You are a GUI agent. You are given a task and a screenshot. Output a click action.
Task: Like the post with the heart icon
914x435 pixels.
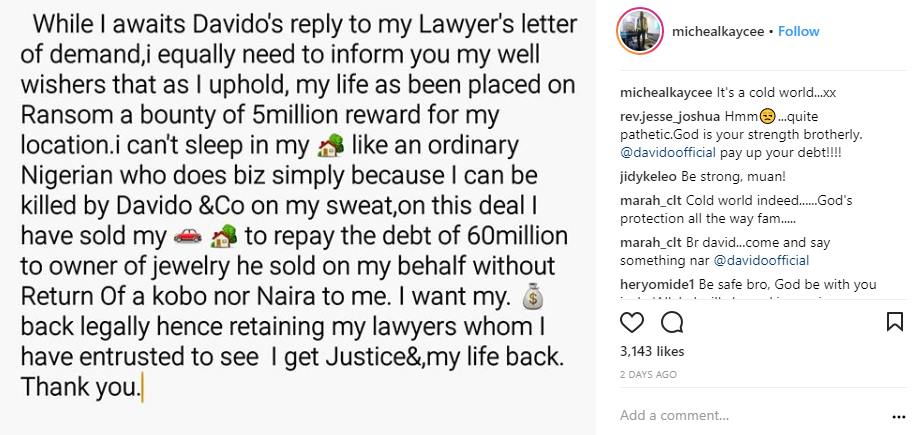[x=632, y=322]
